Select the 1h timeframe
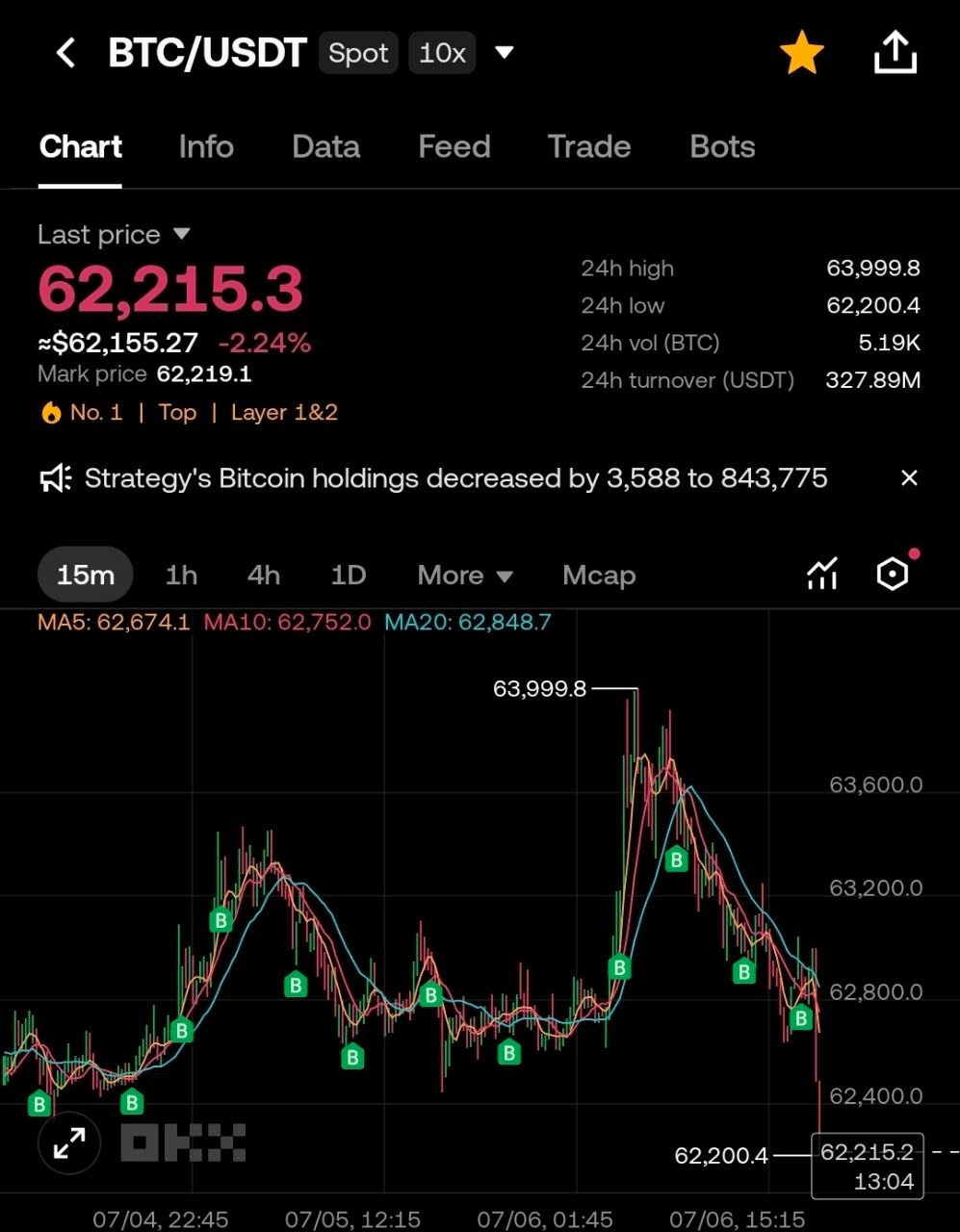This screenshot has width=960, height=1232. click(x=181, y=576)
